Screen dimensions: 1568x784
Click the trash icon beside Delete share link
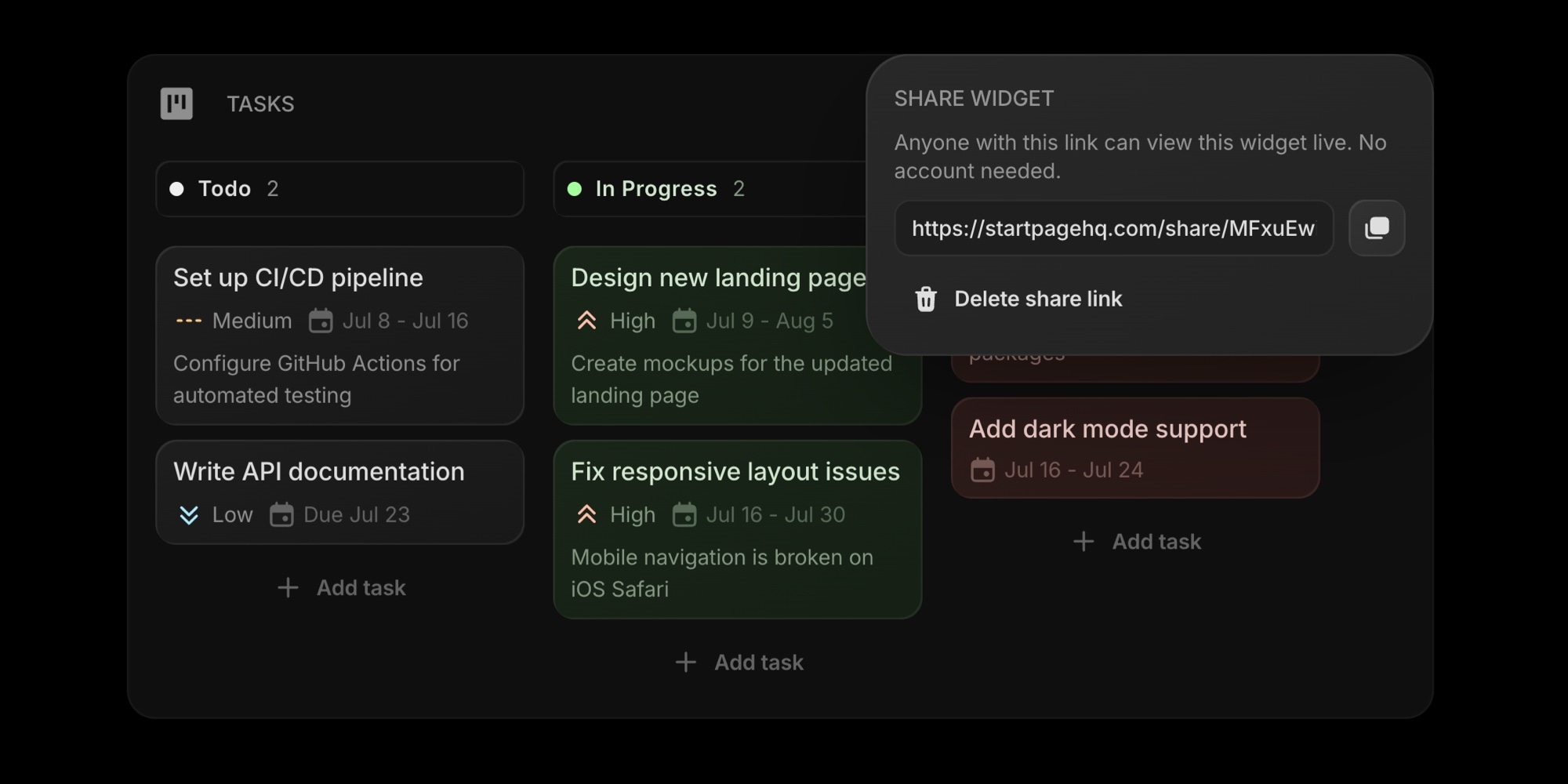coord(926,299)
